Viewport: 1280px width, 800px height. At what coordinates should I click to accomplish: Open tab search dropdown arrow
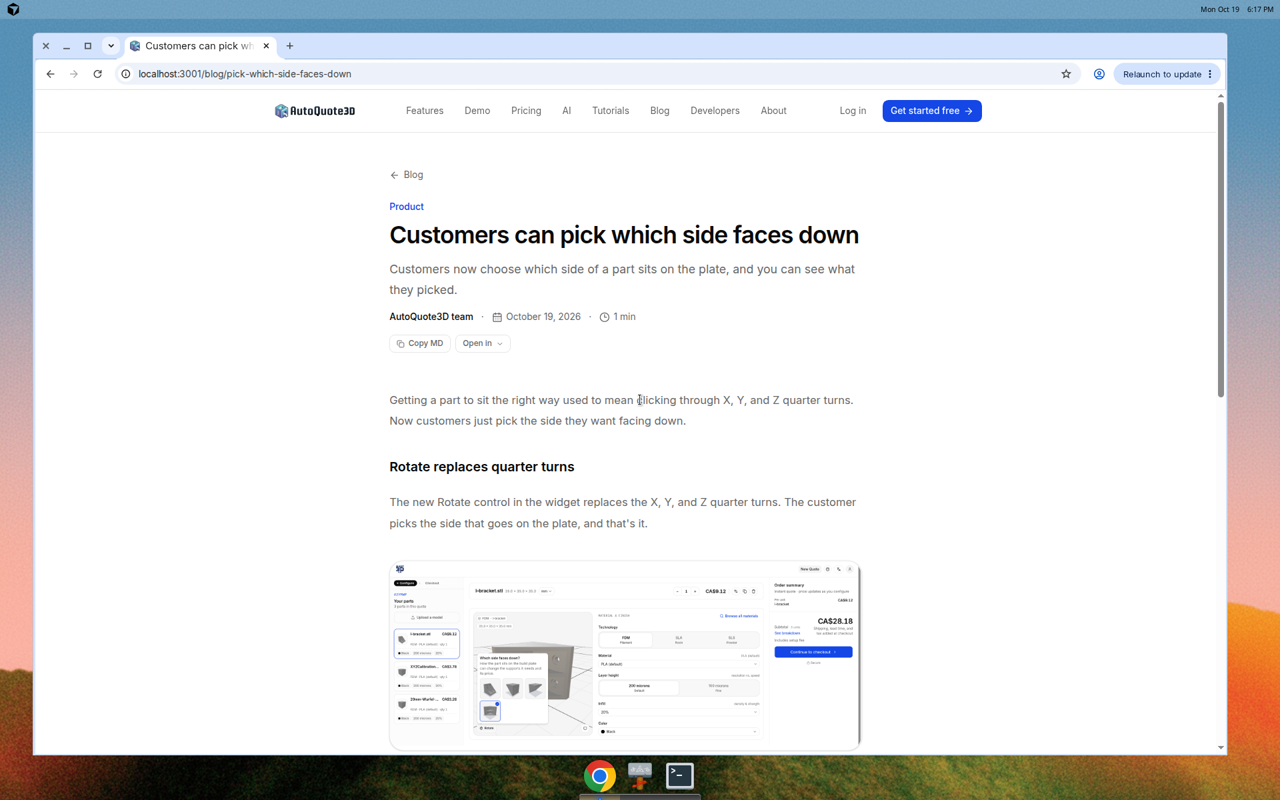point(111,46)
